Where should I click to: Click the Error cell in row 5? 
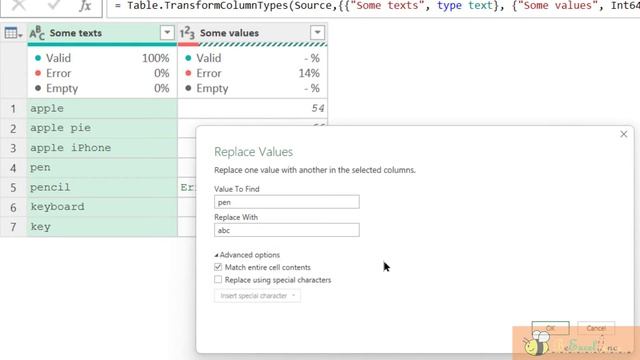point(187,187)
